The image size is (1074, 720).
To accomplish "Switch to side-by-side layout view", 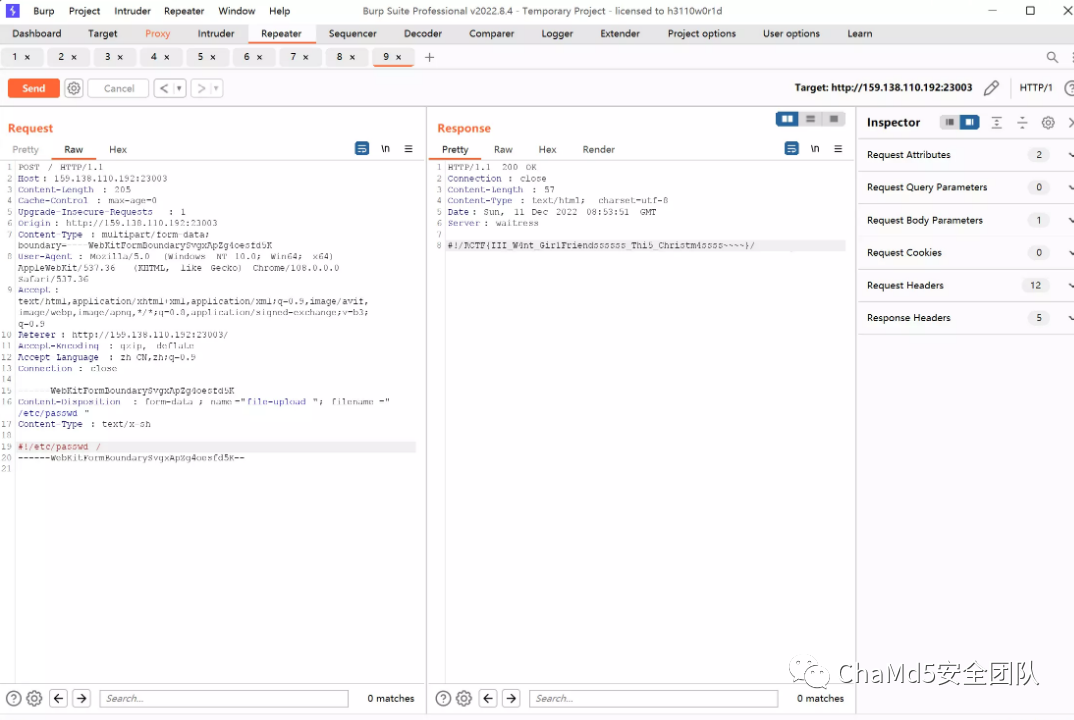I will 787,119.
